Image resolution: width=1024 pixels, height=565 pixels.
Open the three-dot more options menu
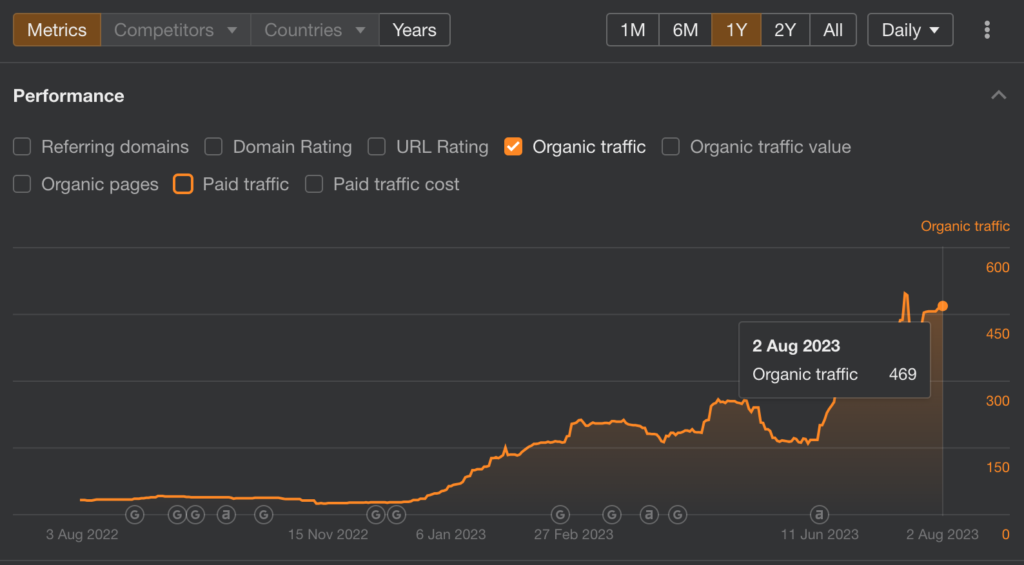tap(987, 30)
